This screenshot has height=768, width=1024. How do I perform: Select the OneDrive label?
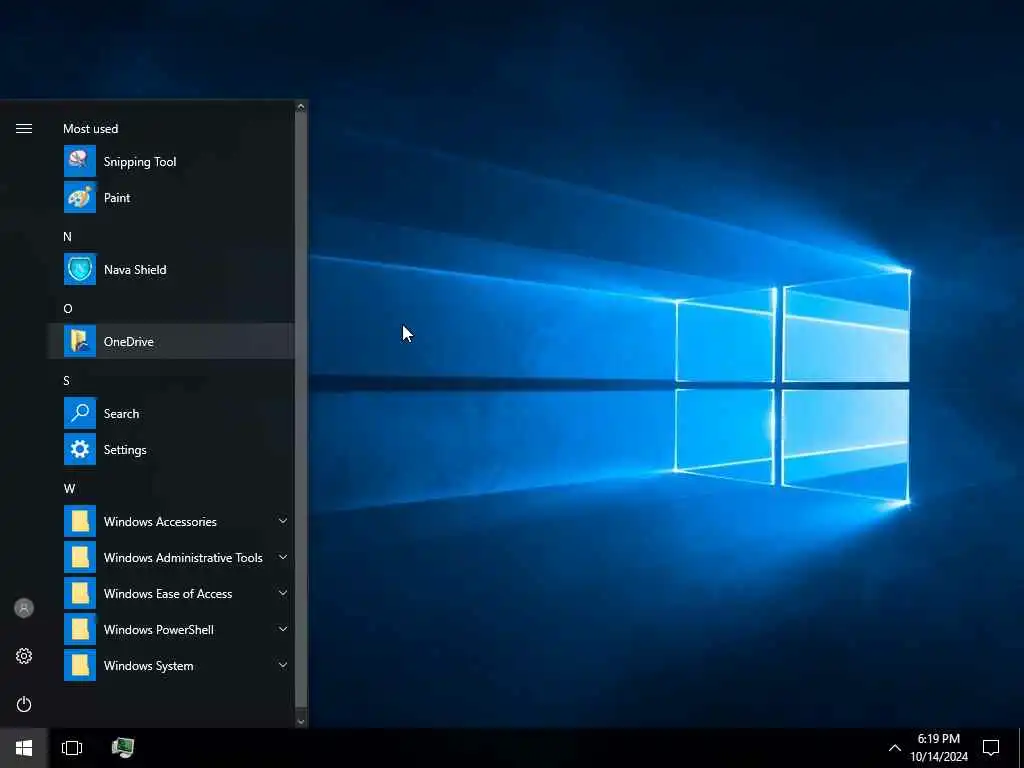click(x=129, y=341)
